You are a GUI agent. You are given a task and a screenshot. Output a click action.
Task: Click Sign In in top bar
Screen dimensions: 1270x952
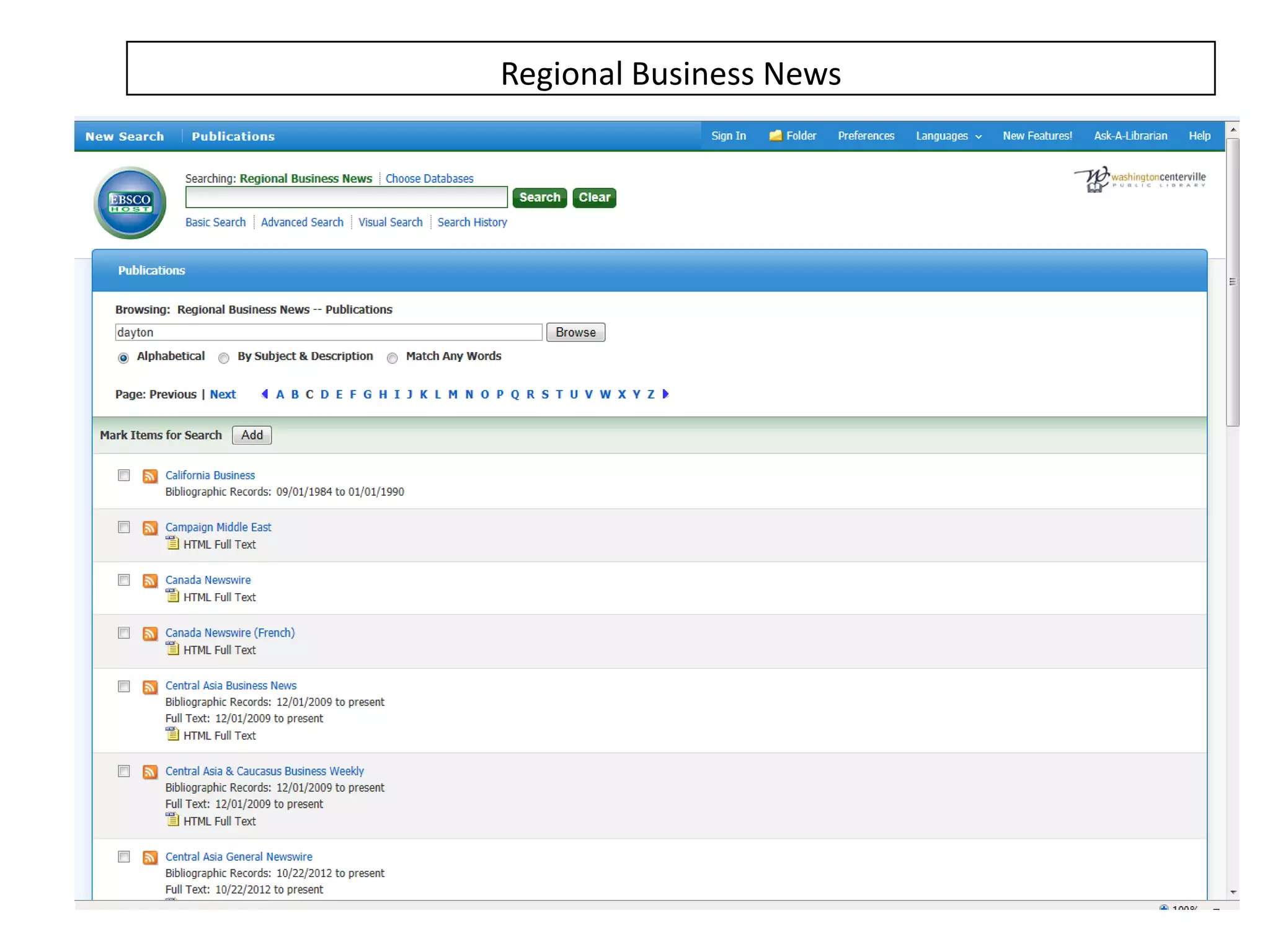click(729, 136)
